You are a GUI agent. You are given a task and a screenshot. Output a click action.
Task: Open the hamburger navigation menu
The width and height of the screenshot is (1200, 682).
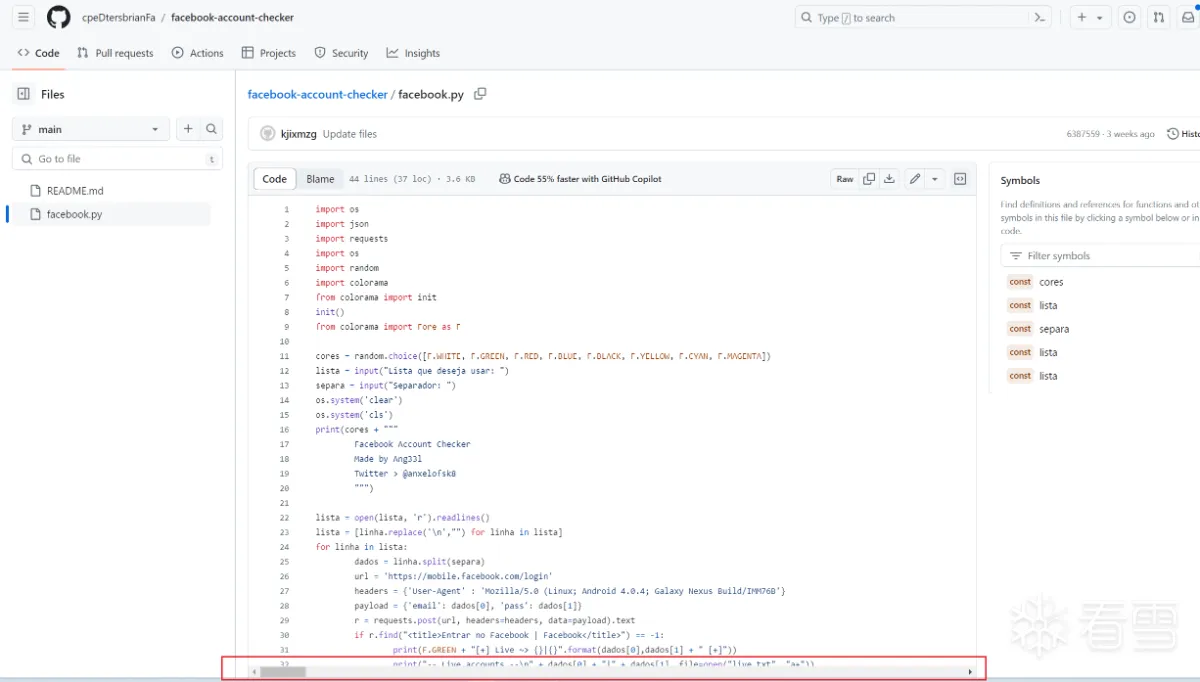click(x=24, y=17)
